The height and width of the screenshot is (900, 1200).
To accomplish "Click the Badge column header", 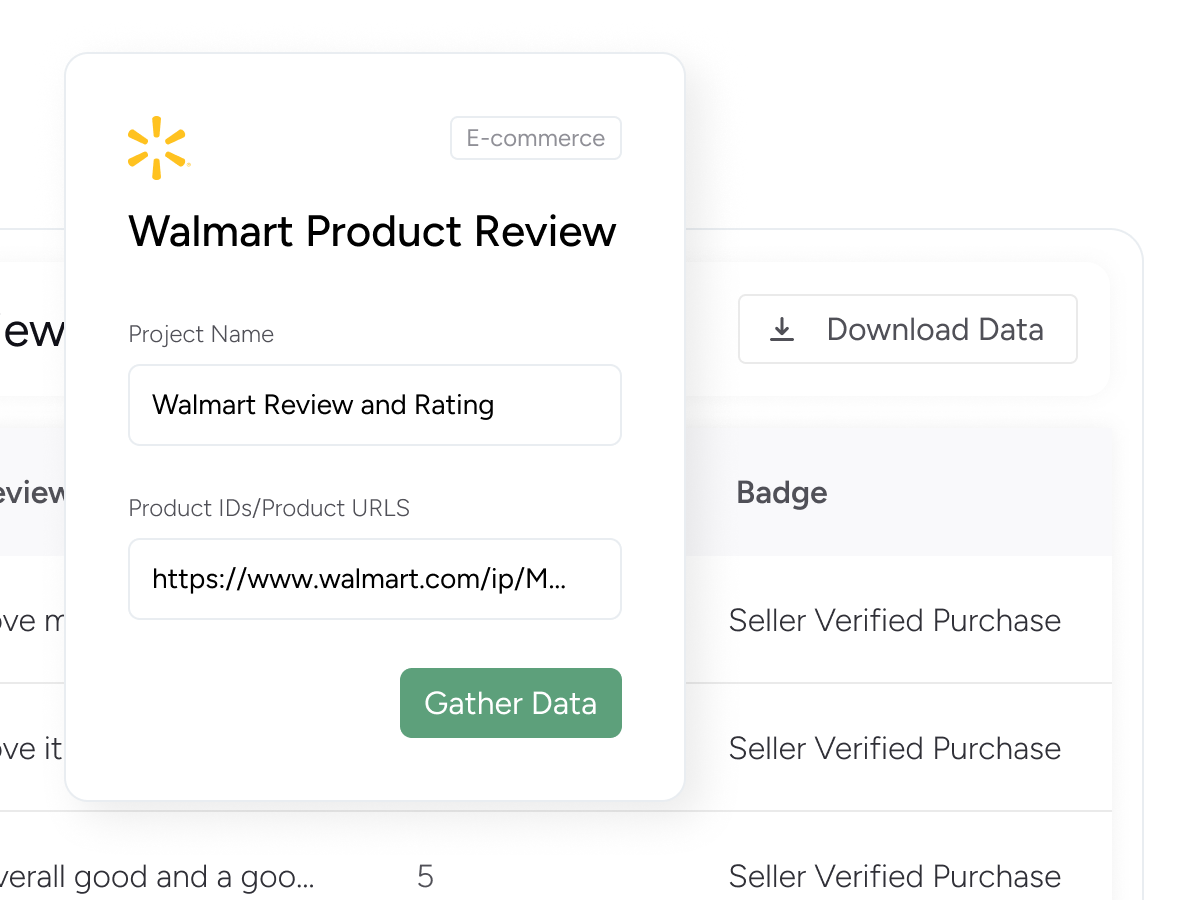I will click(x=781, y=492).
